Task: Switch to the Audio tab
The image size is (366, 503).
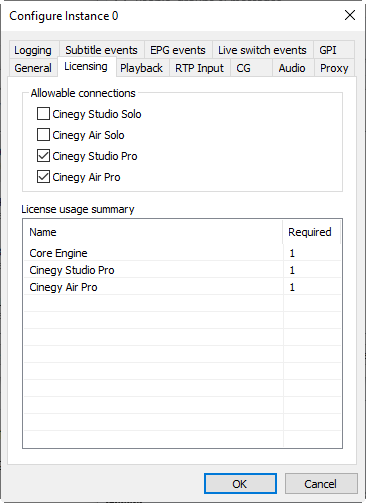Action: tap(292, 68)
